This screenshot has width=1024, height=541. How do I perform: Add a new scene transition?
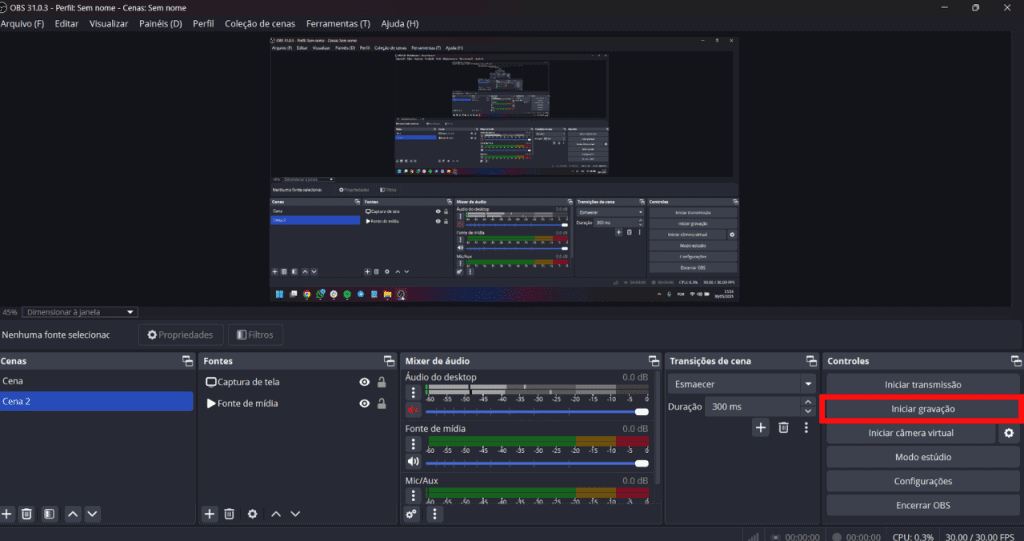(x=760, y=427)
